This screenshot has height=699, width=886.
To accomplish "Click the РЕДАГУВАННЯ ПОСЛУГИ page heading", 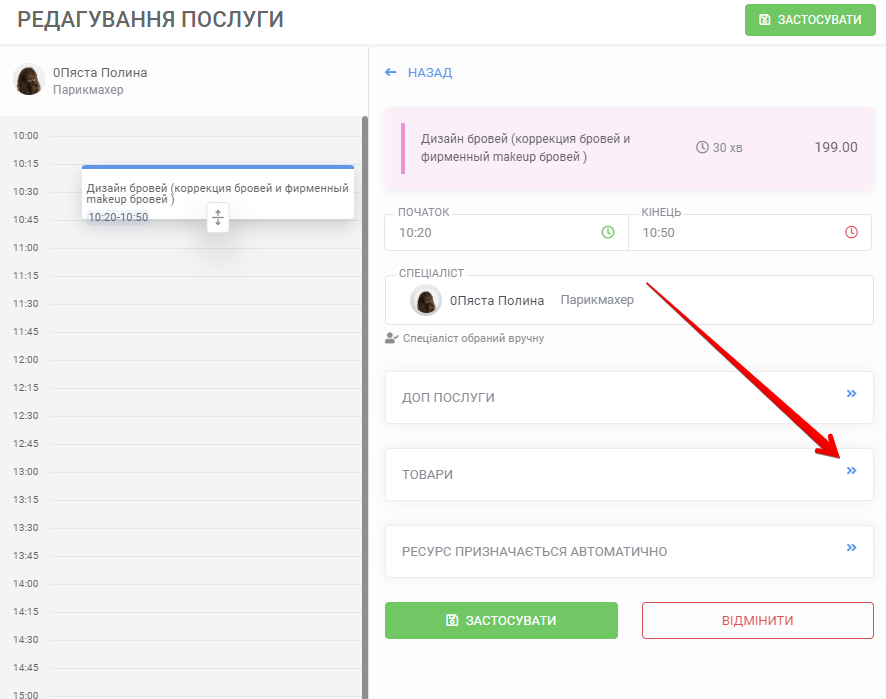I will (150, 19).
